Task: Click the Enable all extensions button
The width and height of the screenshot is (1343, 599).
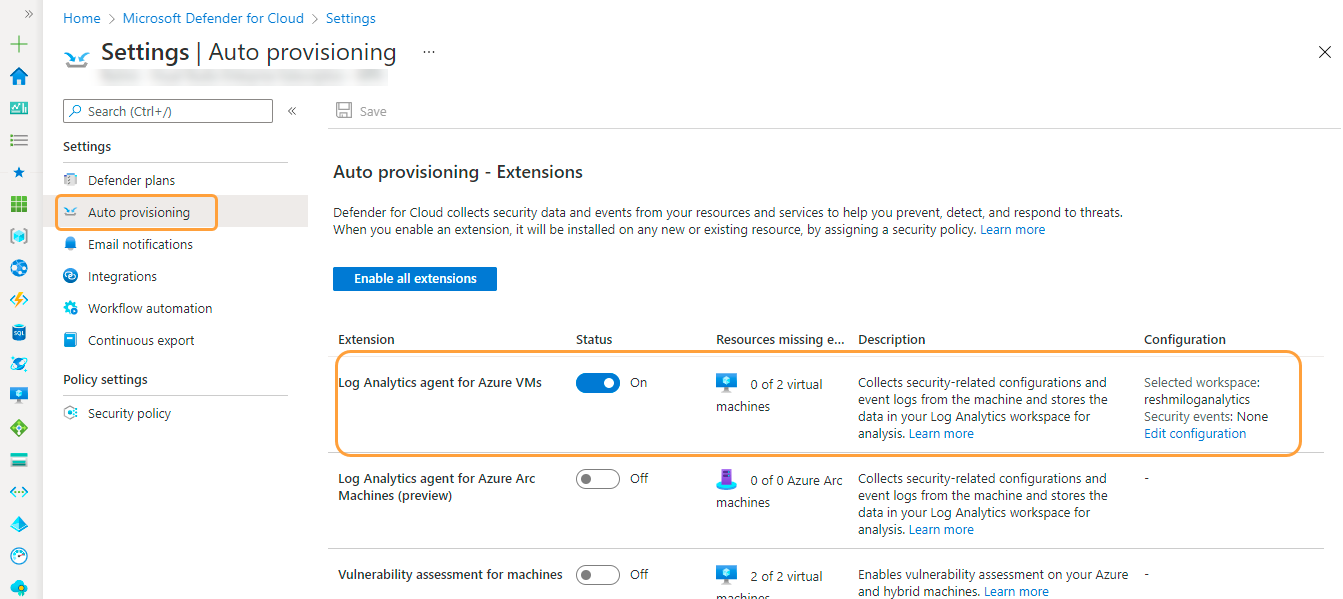Action: pyautogui.click(x=414, y=278)
